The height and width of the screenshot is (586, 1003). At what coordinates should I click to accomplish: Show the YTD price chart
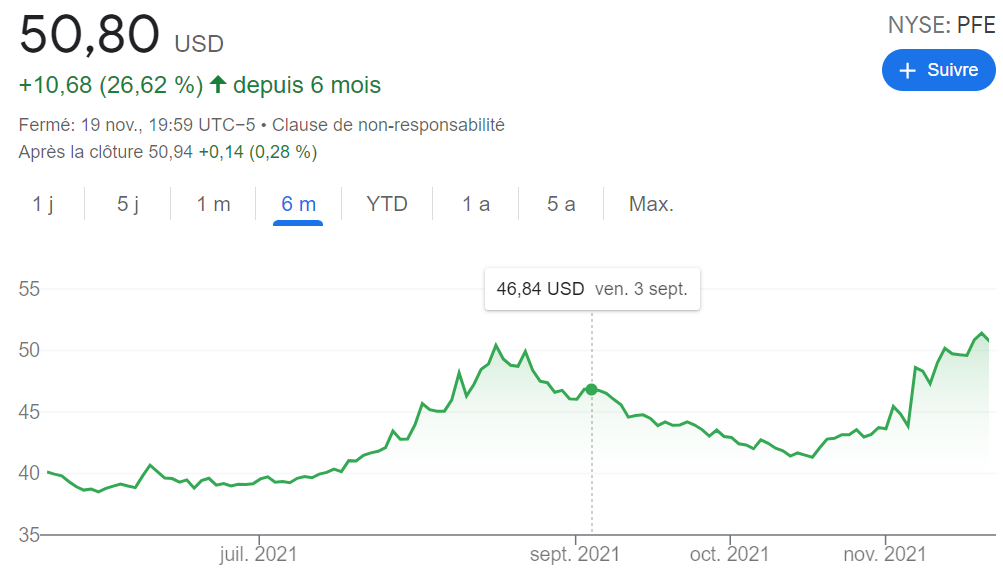[387, 204]
